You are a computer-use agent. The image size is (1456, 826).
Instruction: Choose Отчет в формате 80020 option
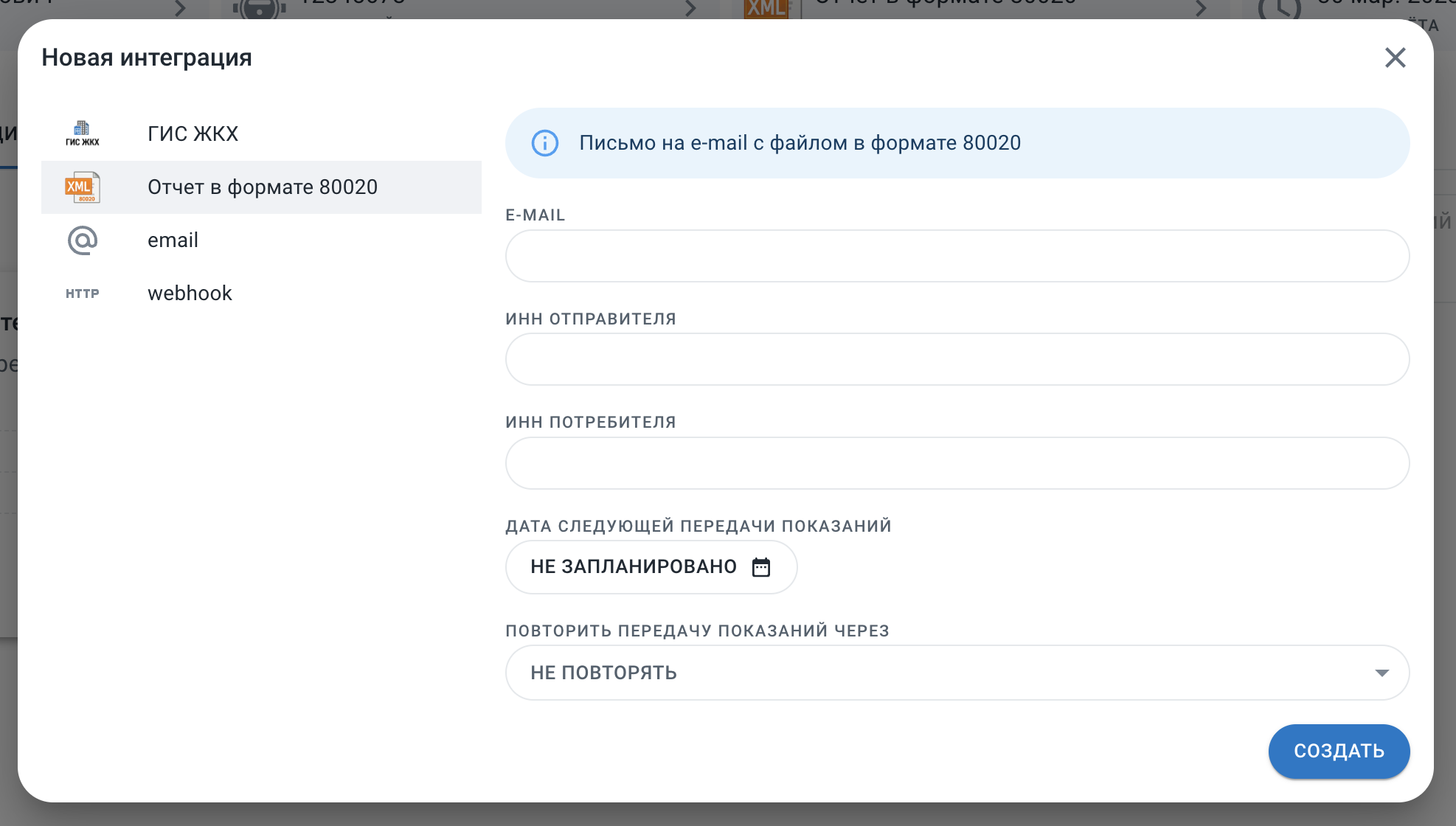(261, 187)
